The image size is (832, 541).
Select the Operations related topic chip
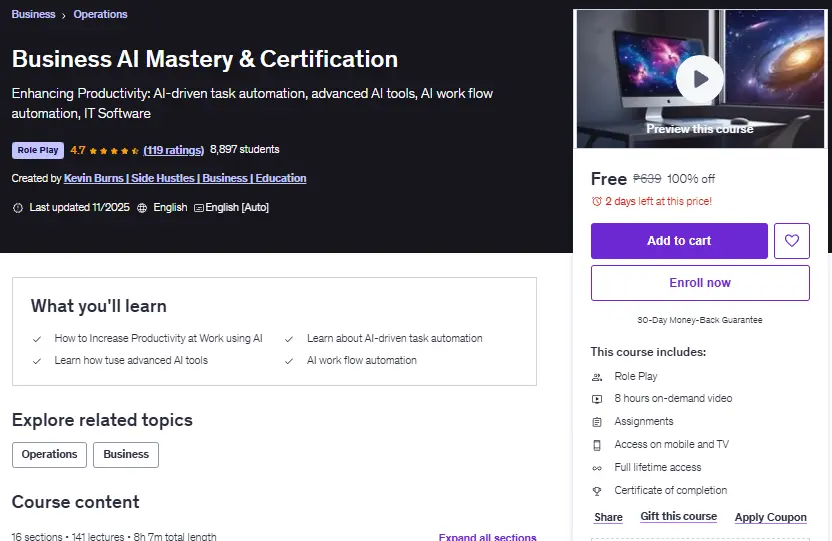[49, 455]
